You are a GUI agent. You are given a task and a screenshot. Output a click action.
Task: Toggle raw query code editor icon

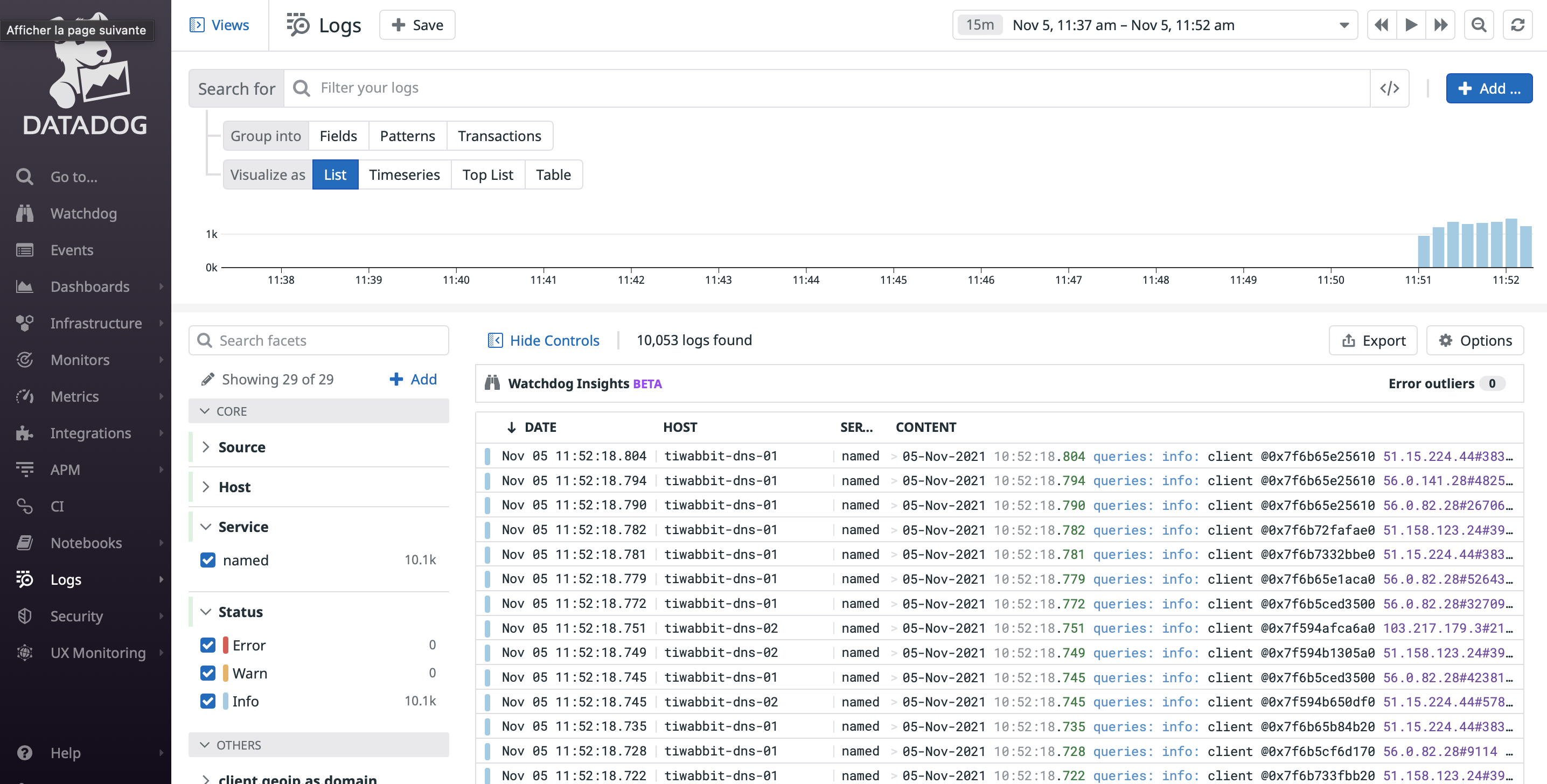click(1389, 88)
